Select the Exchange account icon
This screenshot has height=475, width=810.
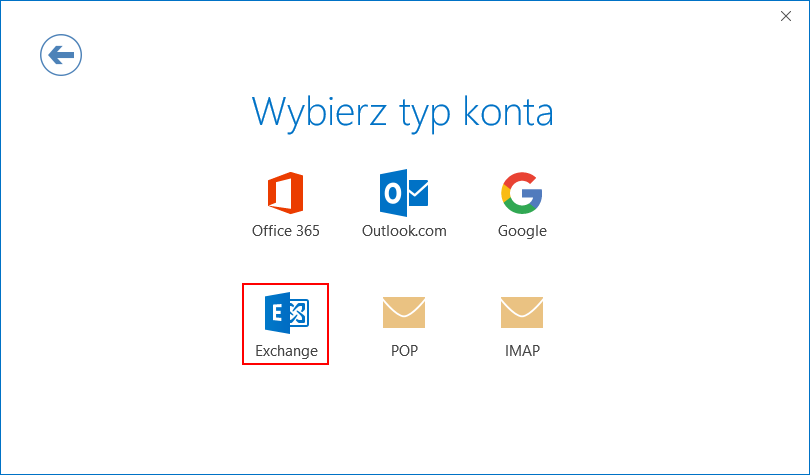click(x=287, y=313)
